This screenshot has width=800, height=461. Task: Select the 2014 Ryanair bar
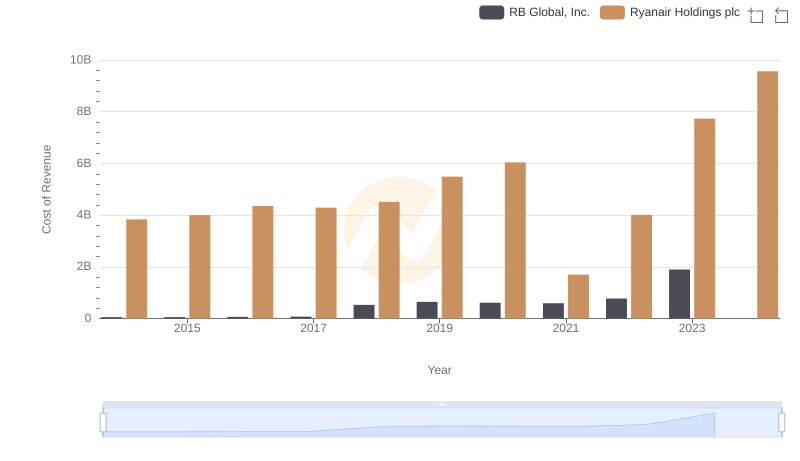click(x=136, y=269)
